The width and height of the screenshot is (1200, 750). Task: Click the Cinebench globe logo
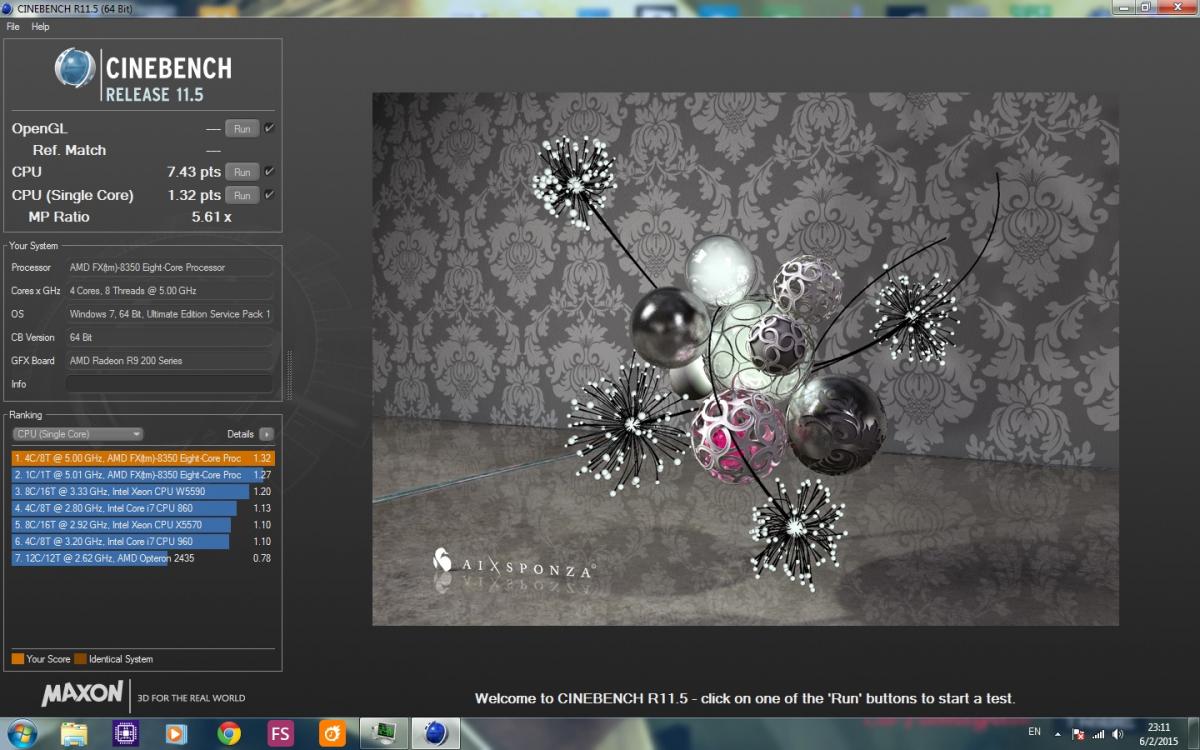coord(74,69)
